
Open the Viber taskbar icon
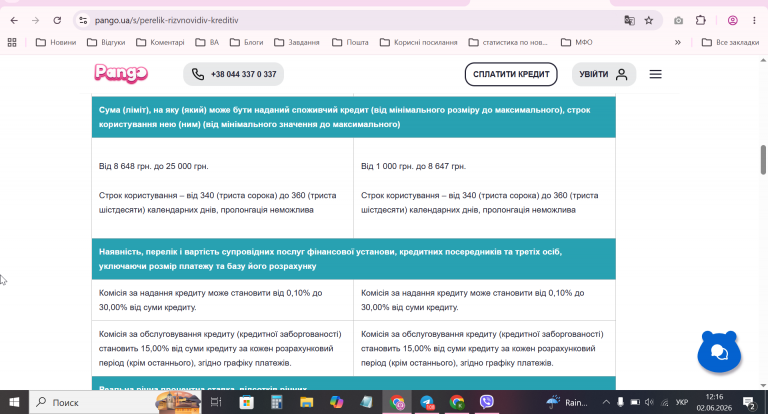(486, 402)
